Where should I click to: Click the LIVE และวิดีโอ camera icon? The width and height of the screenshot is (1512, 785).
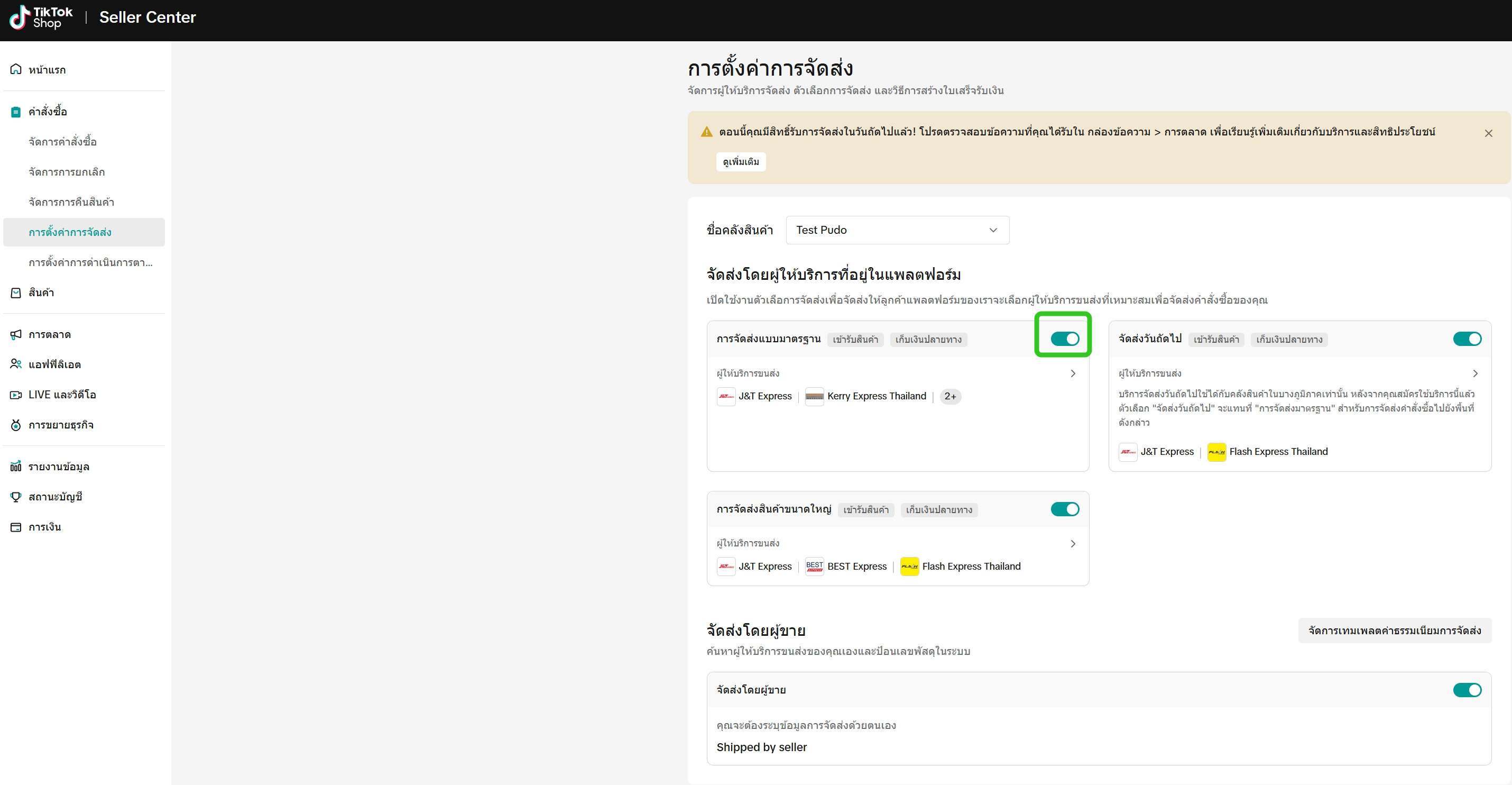click(16, 395)
